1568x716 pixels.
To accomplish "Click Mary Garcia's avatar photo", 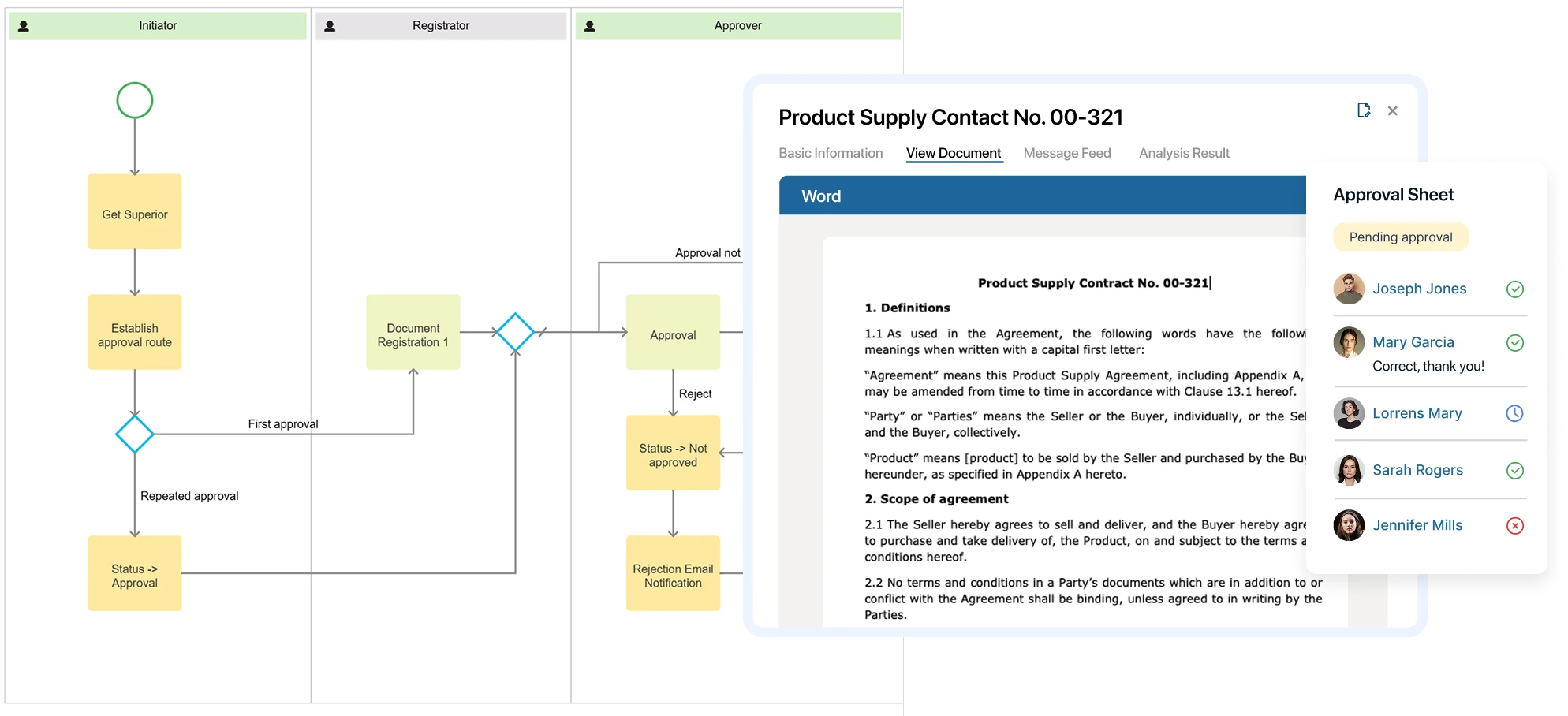I will coord(1349,342).
